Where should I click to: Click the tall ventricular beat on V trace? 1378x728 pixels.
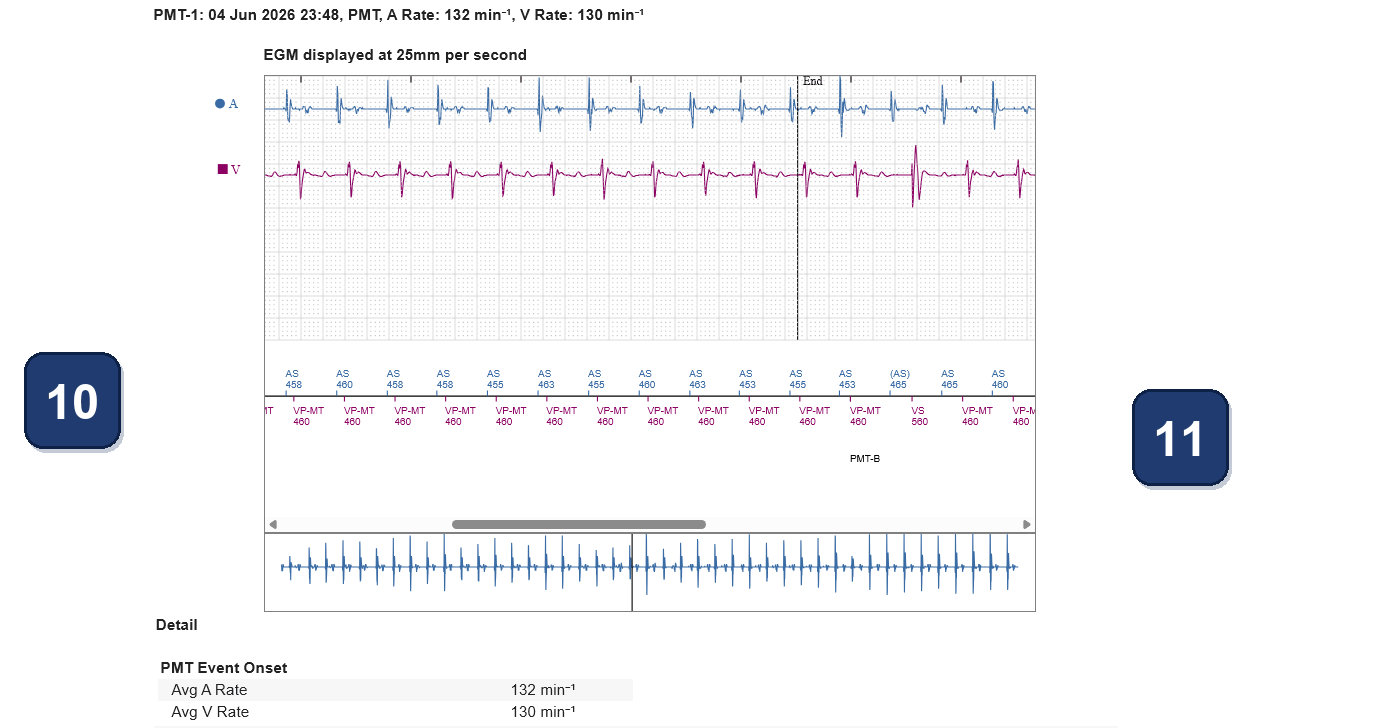pyautogui.click(x=914, y=176)
